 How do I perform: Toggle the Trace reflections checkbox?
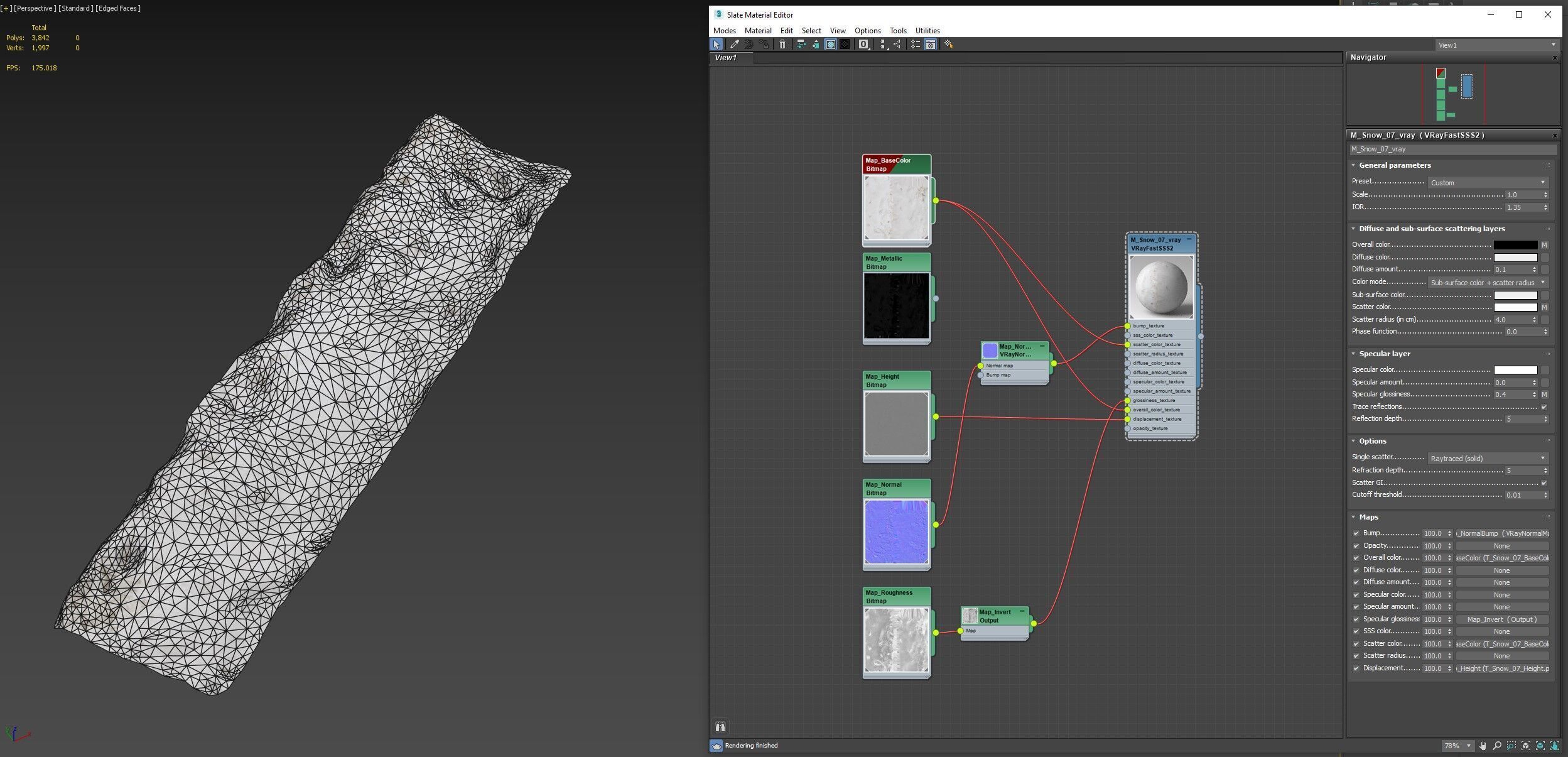coord(1544,407)
